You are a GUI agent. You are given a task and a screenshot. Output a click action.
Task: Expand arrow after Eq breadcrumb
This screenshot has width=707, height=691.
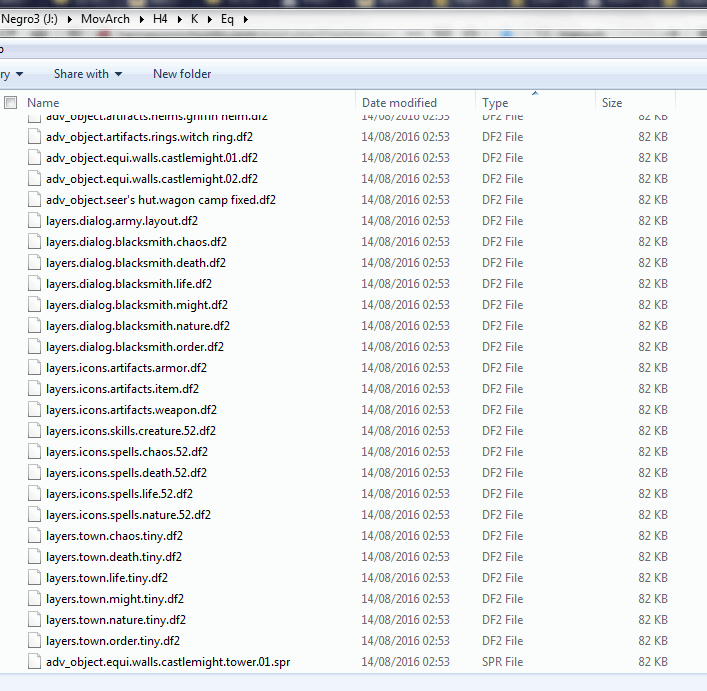(x=246, y=20)
